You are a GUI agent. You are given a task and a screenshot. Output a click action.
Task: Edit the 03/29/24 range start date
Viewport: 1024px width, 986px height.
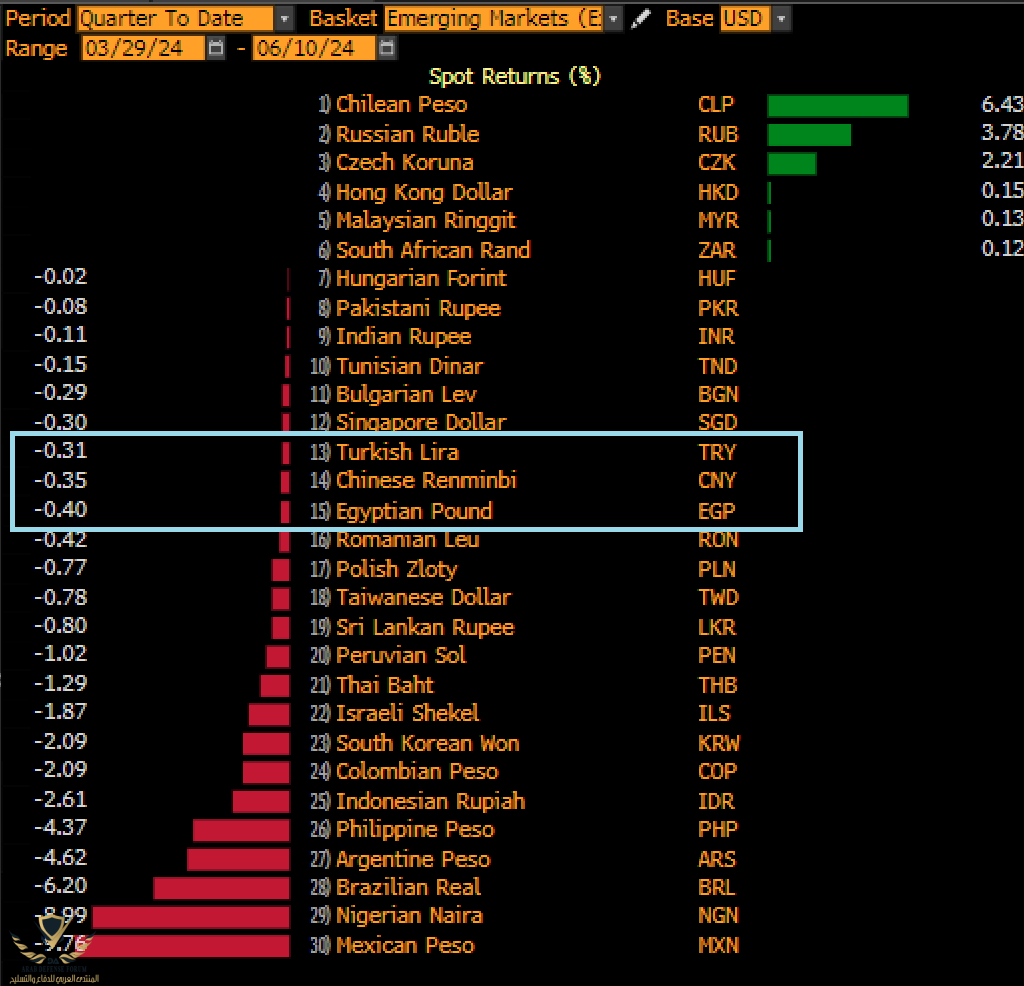(x=142, y=48)
